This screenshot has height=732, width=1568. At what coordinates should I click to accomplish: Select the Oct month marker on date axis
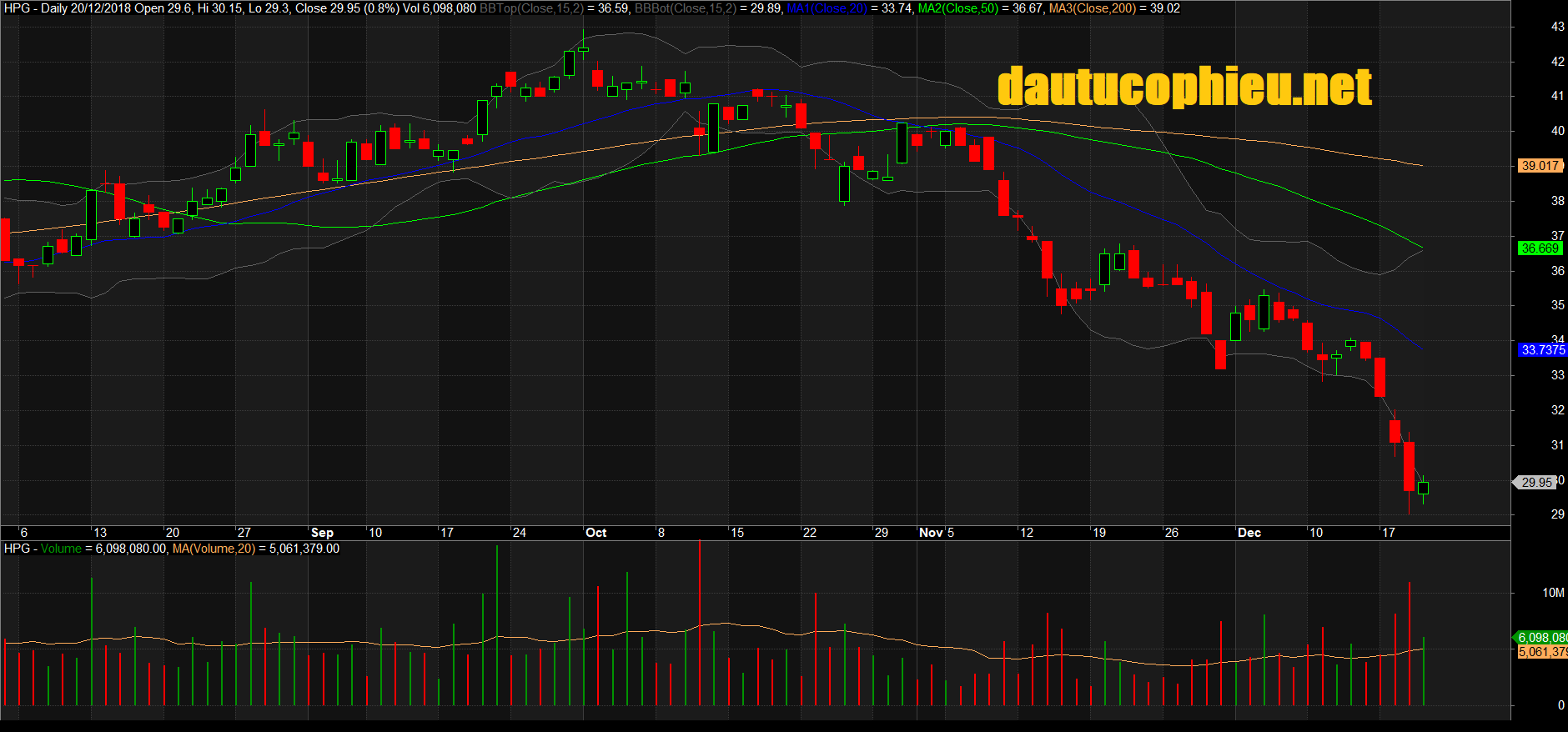[x=596, y=533]
